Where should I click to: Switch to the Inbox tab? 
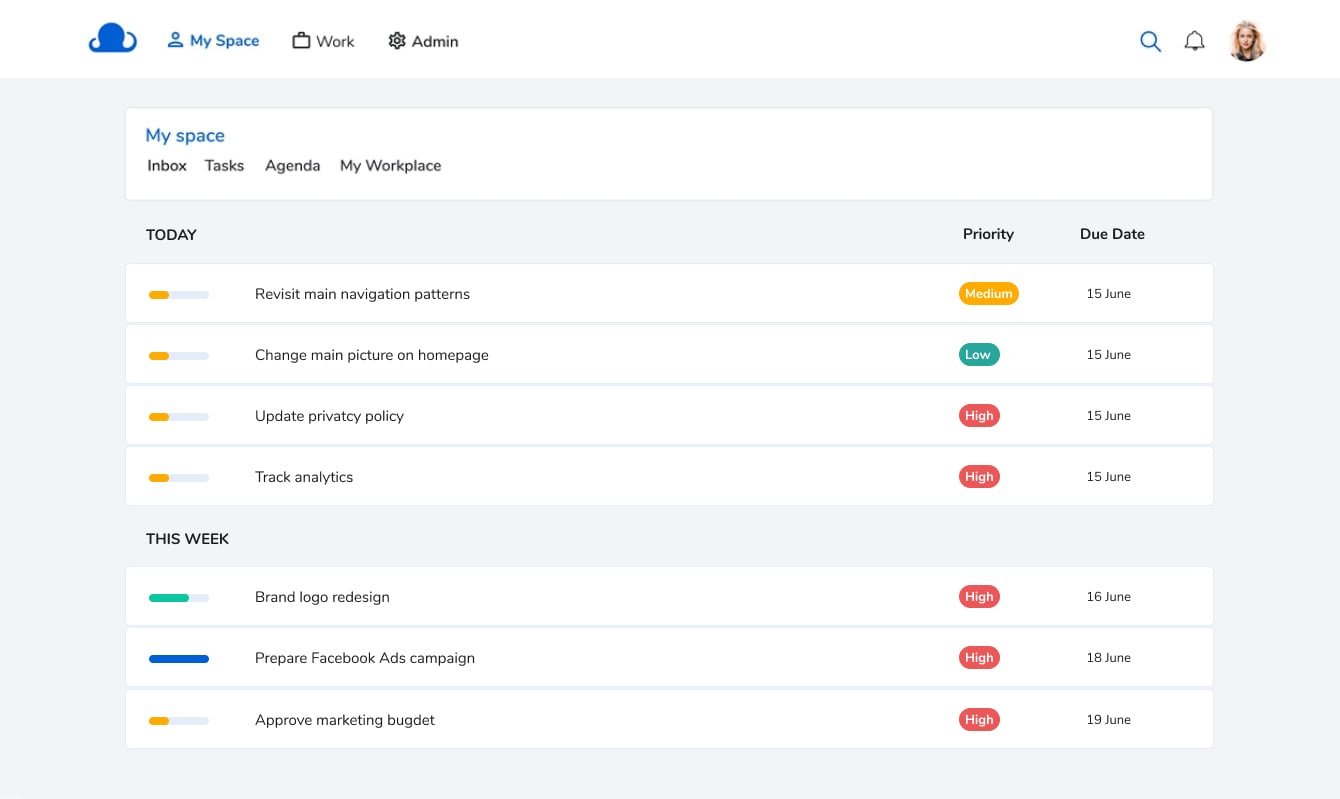pyautogui.click(x=167, y=166)
